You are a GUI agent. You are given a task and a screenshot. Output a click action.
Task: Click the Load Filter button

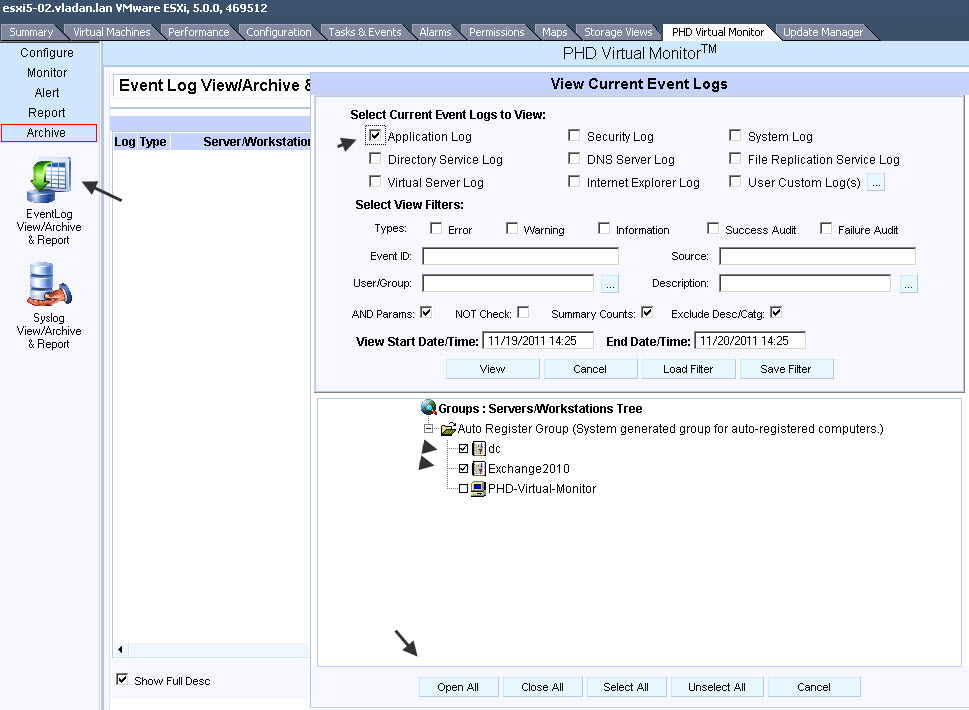pyautogui.click(x=688, y=369)
